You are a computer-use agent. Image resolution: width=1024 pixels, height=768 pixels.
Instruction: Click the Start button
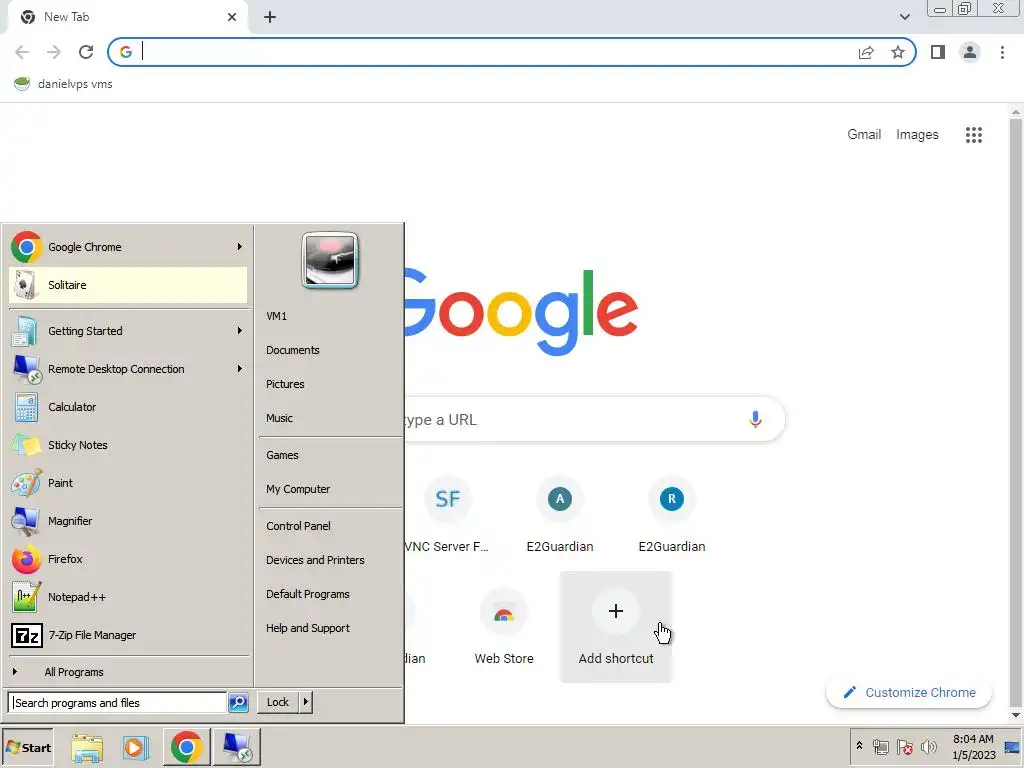tap(28, 748)
